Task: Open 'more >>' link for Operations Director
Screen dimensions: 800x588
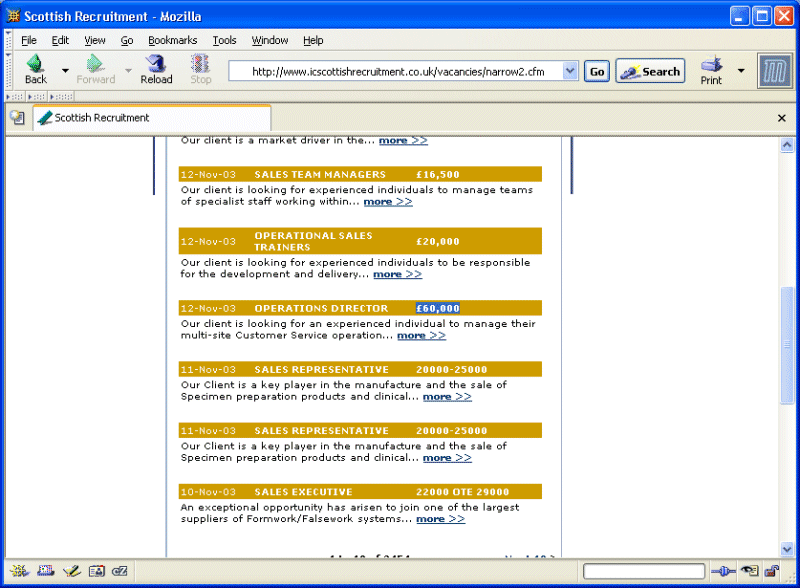Action: [421, 335]
